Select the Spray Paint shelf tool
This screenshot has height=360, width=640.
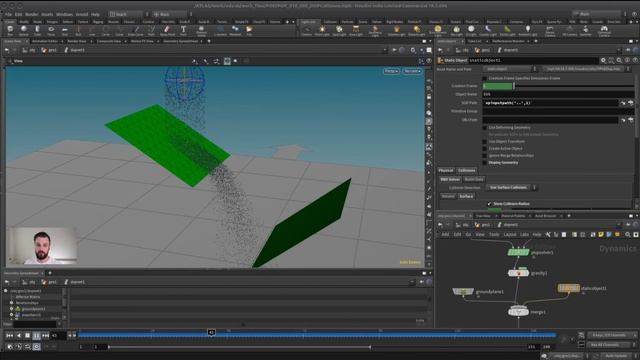pyautogui.click(x=167, y=30)
